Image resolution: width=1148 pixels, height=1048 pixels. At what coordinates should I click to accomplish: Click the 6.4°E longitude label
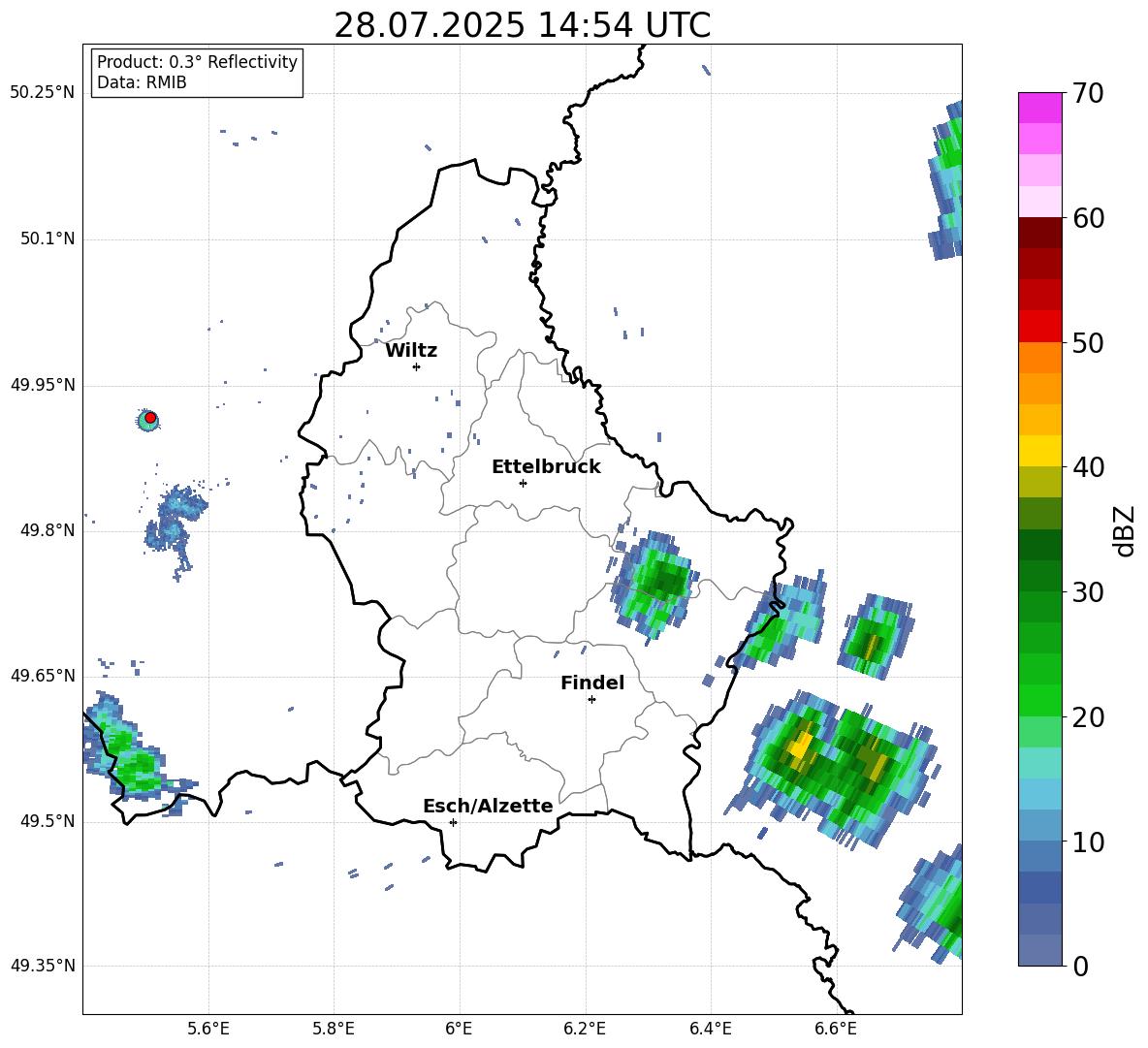710,1029
